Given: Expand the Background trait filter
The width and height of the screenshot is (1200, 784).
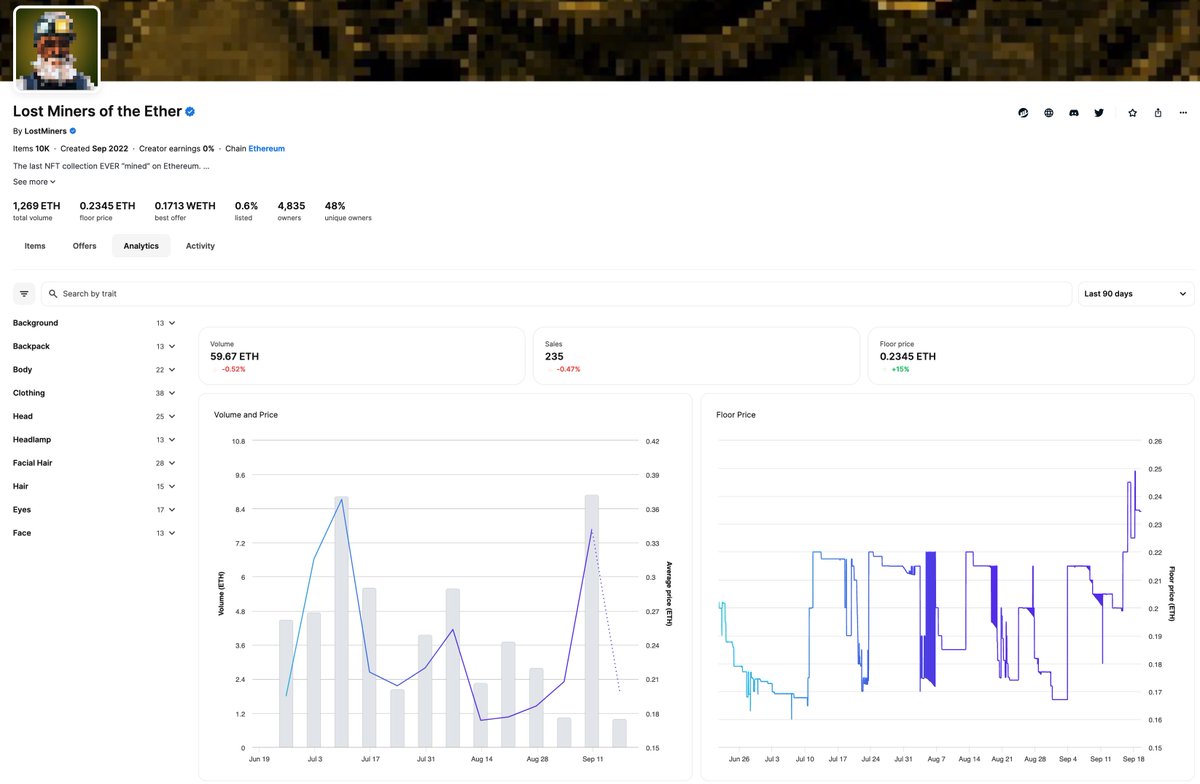Looking at the screenshot, I should click(94, 323).
